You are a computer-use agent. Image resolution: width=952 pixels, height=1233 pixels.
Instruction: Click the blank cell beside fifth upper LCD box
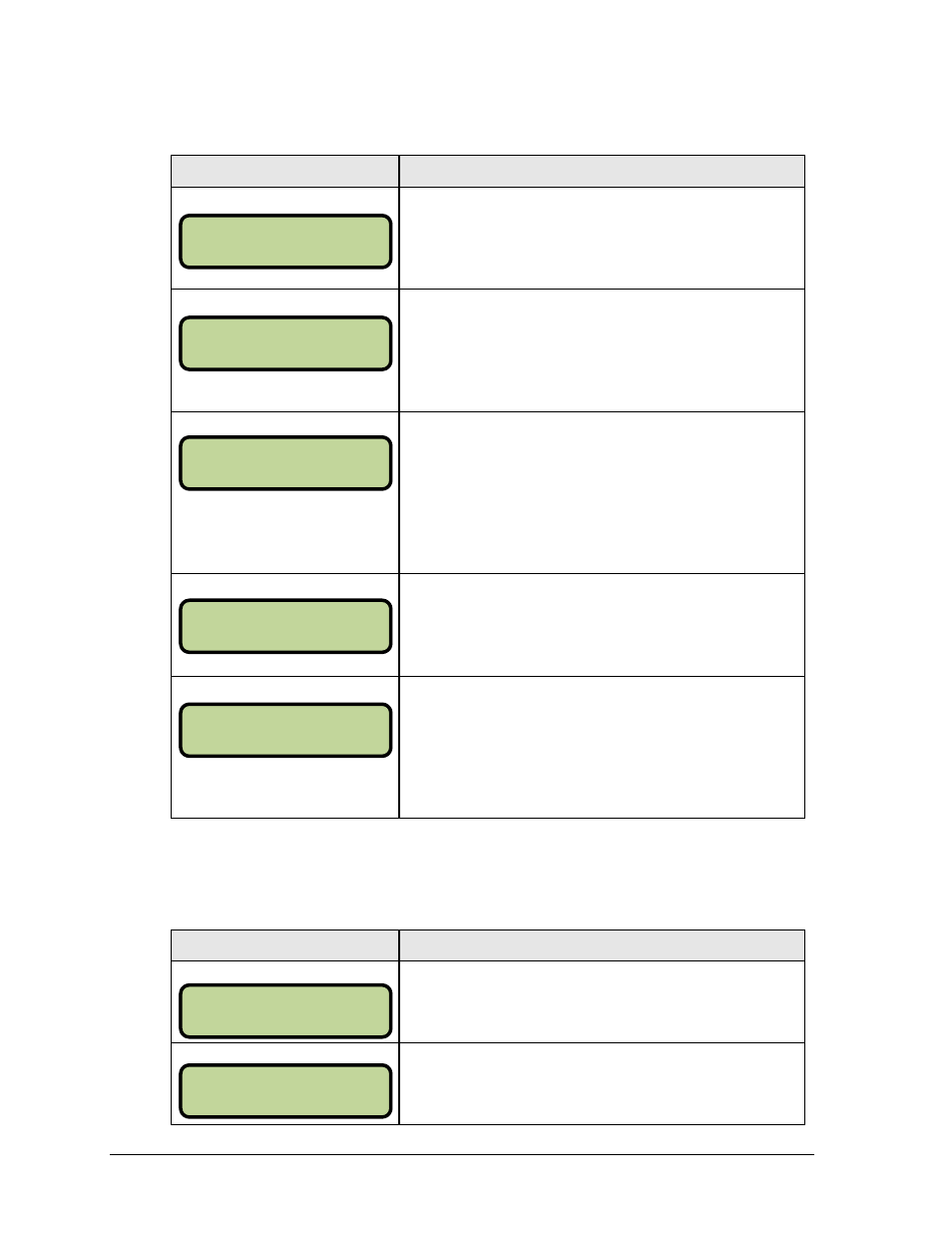coord(602,747)
